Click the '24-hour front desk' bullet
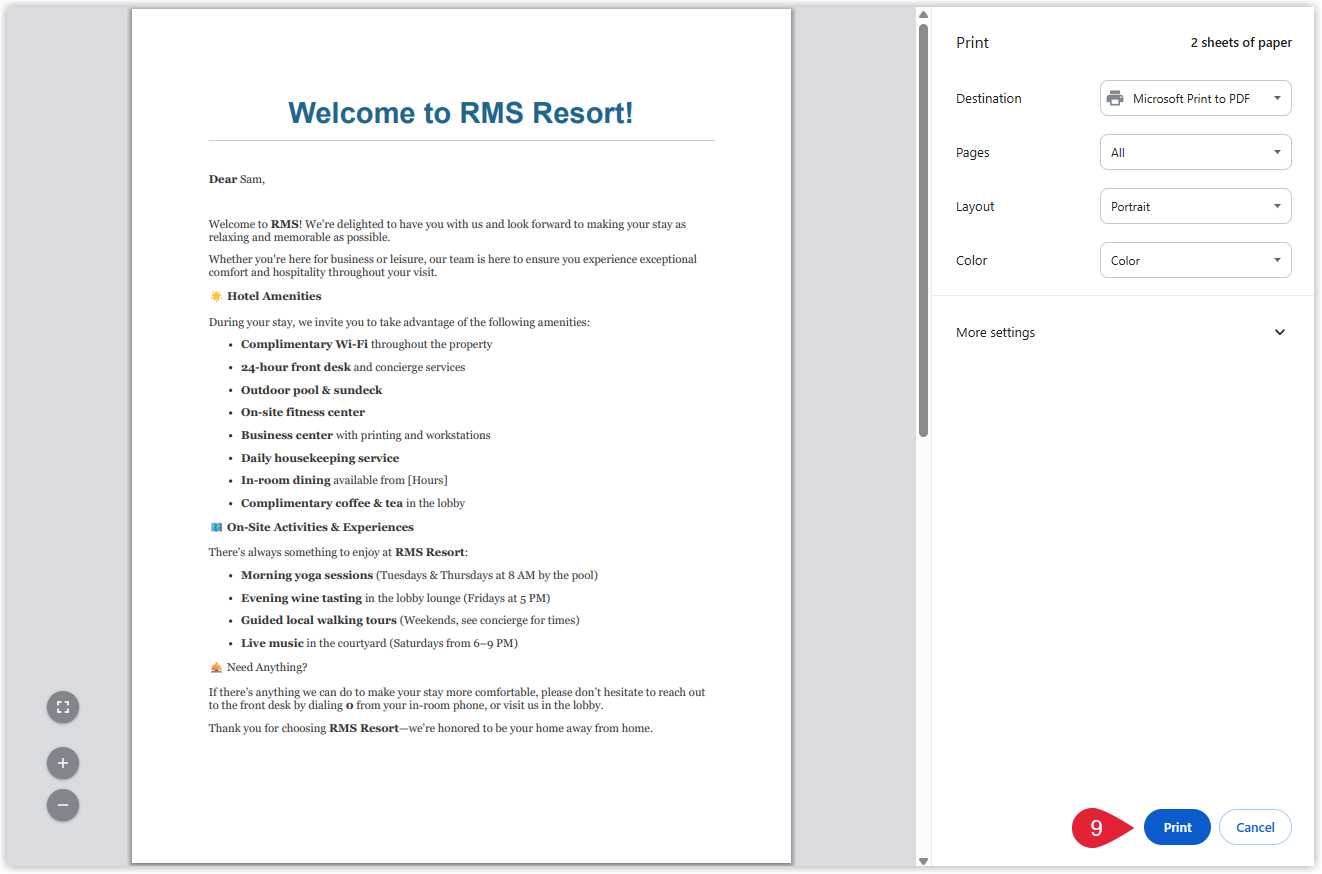This screenshot has width=1322, height=874. [x=353, y=367]
